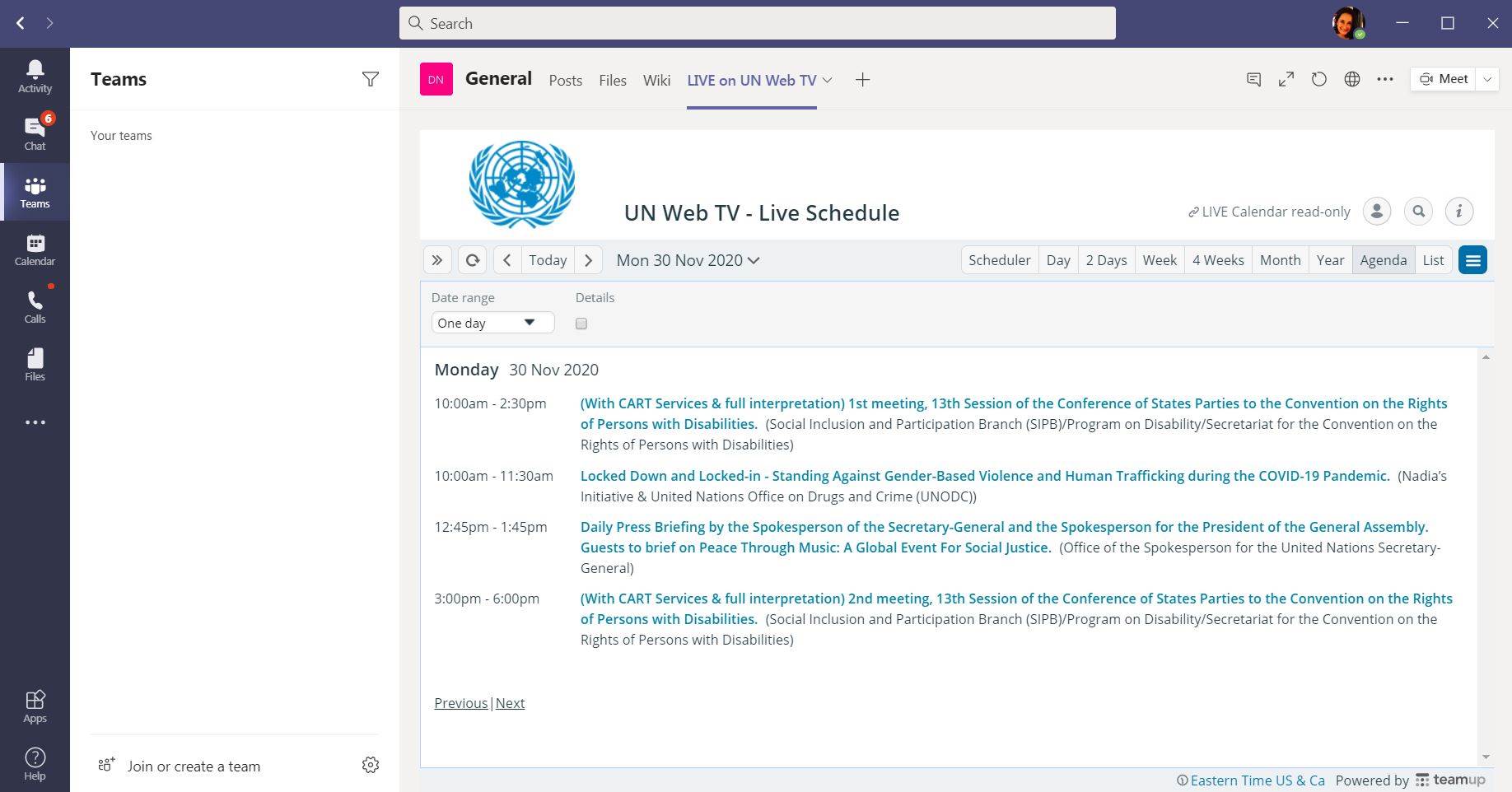Viewport: 1512px width, 792px height.
Task: Open the Previous agenda link
Action: 460,703
